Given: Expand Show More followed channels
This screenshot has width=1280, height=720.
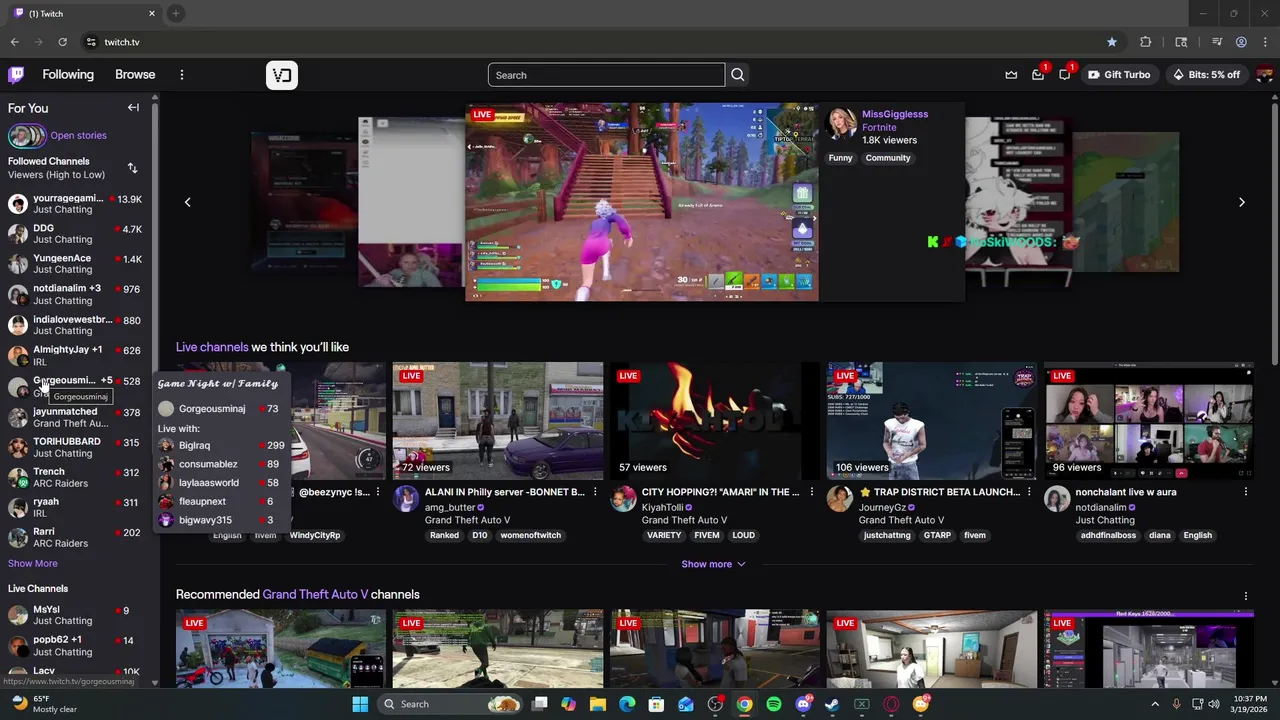Looking at the screenshot, I should point(33,563).
